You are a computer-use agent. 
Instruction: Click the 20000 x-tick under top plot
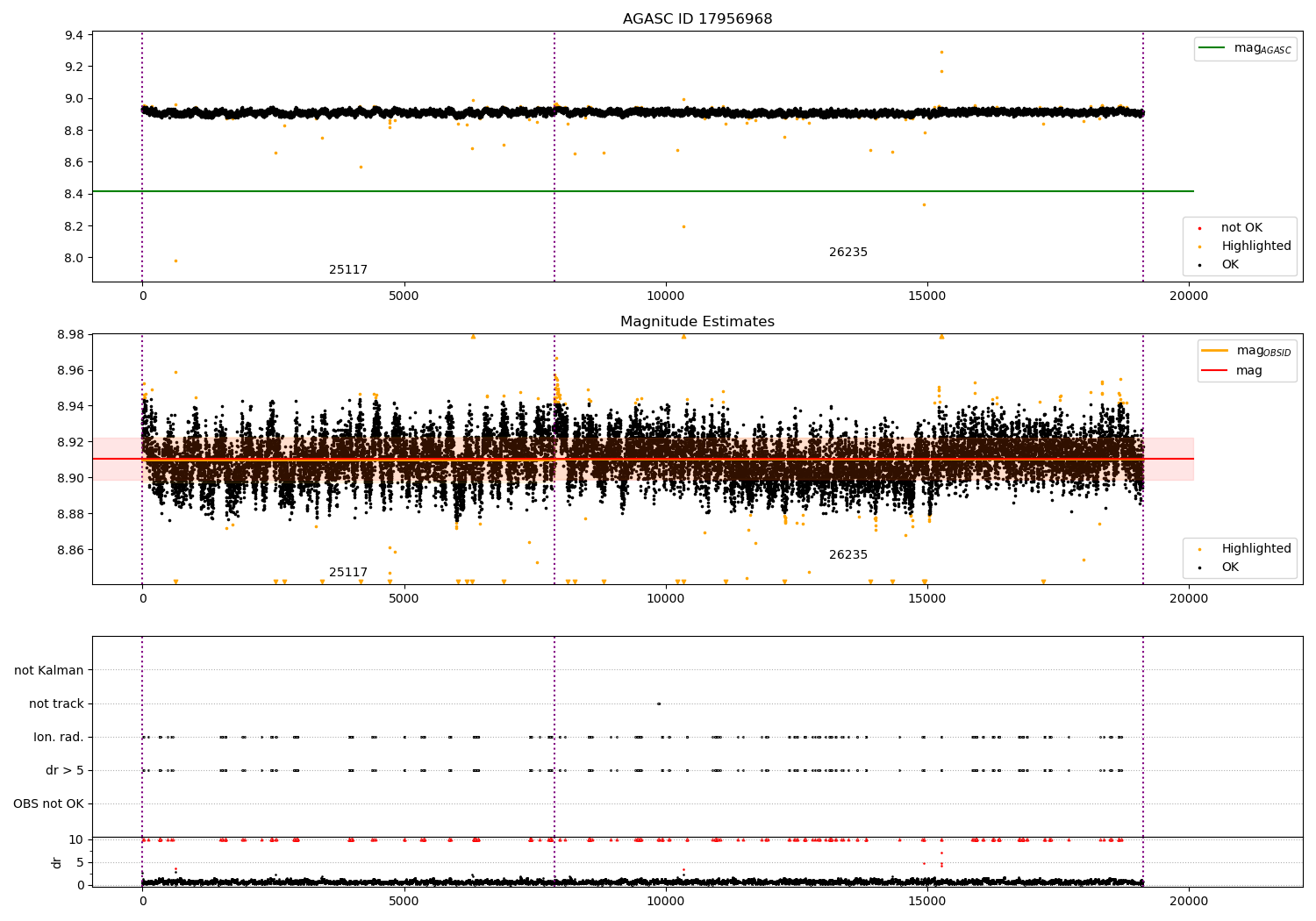tap(1189, 296)
